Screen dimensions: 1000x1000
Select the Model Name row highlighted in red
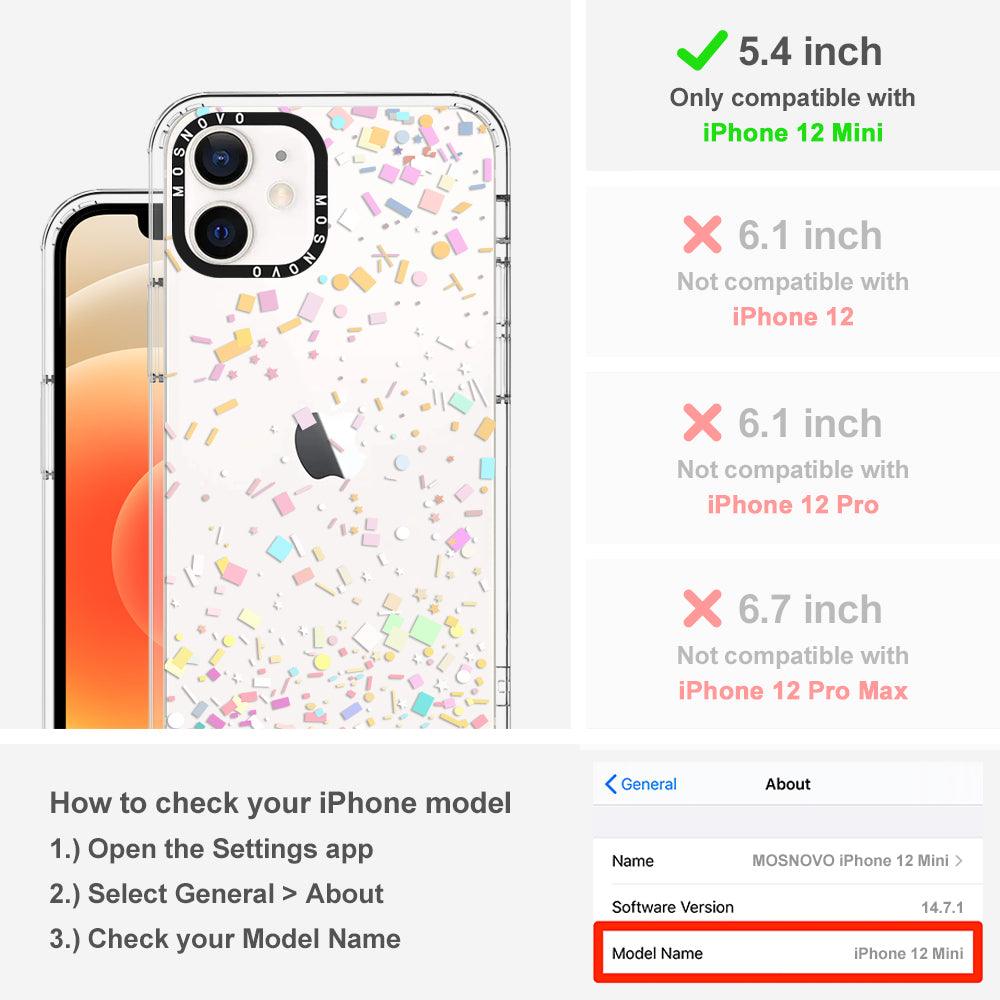coord(788,953)
